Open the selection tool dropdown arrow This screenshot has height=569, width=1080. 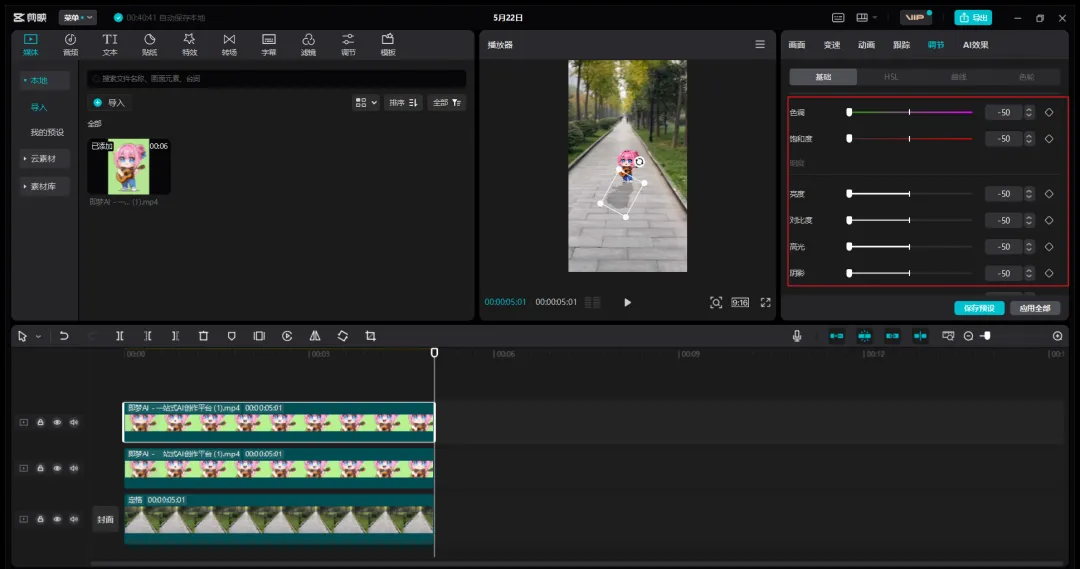pos(39,336)
